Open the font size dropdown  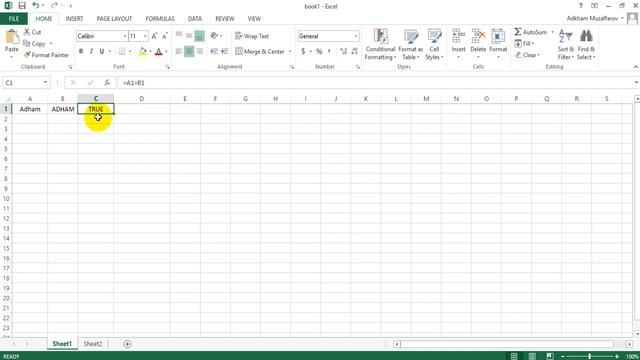[x=145, y=36]
